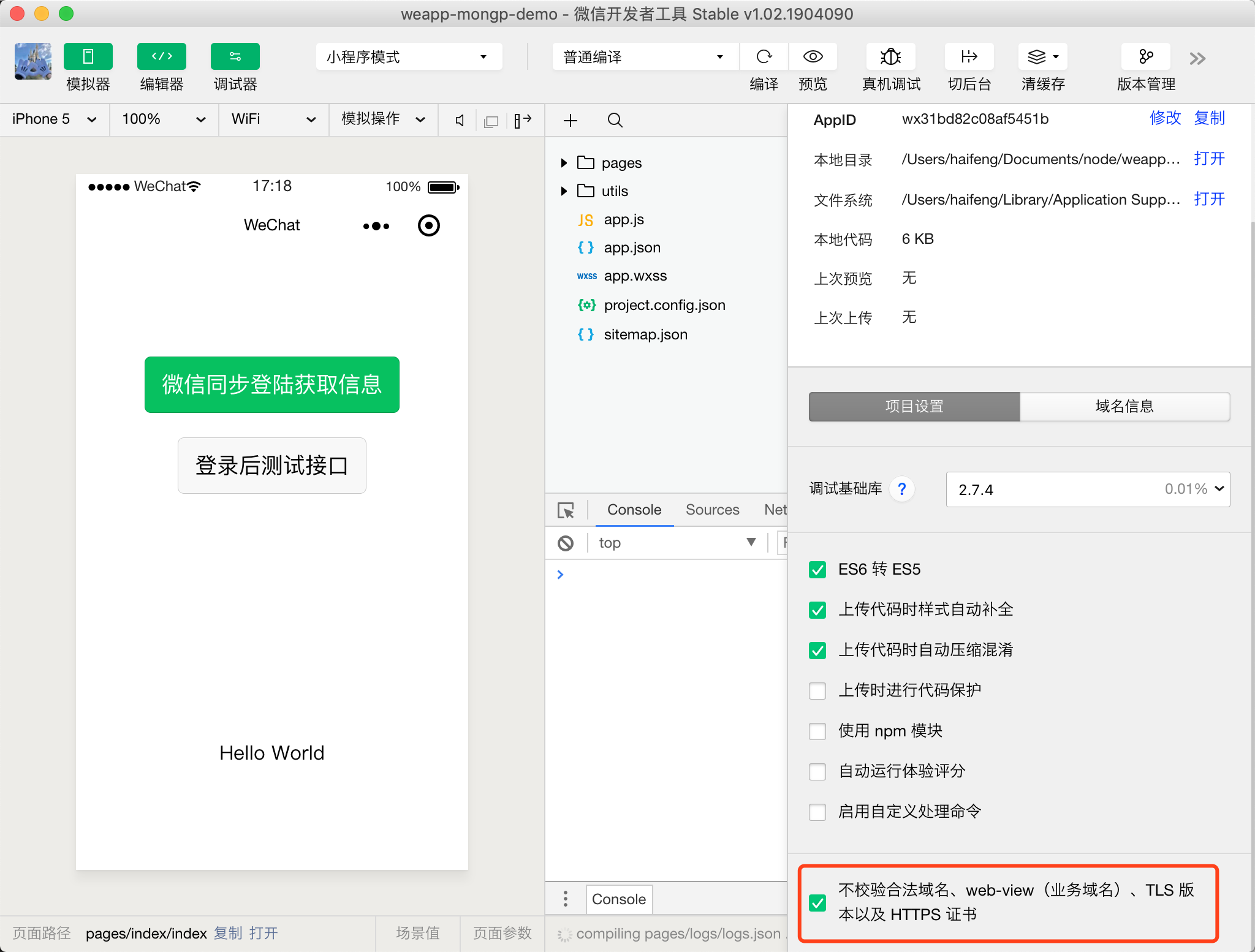Open the iPhone 5 device dropdown
This screenshot has height=952, width=1255.
pyautogui.click(x=54, y=119)
